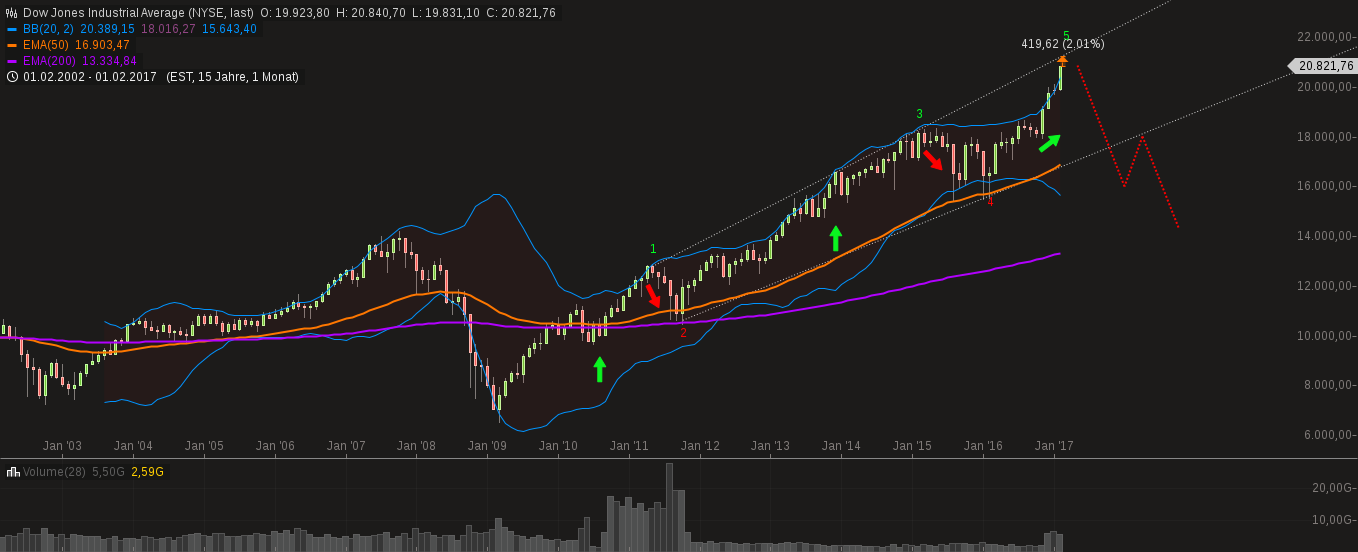1358x552 pixels.
Task: Click the date range 01.02.2002 - 01.02.2017
Action: click(x=90, y=77)
